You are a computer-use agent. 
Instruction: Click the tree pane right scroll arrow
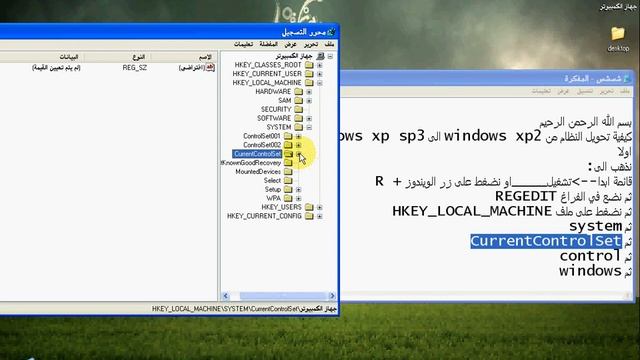[x=332, y=296]
